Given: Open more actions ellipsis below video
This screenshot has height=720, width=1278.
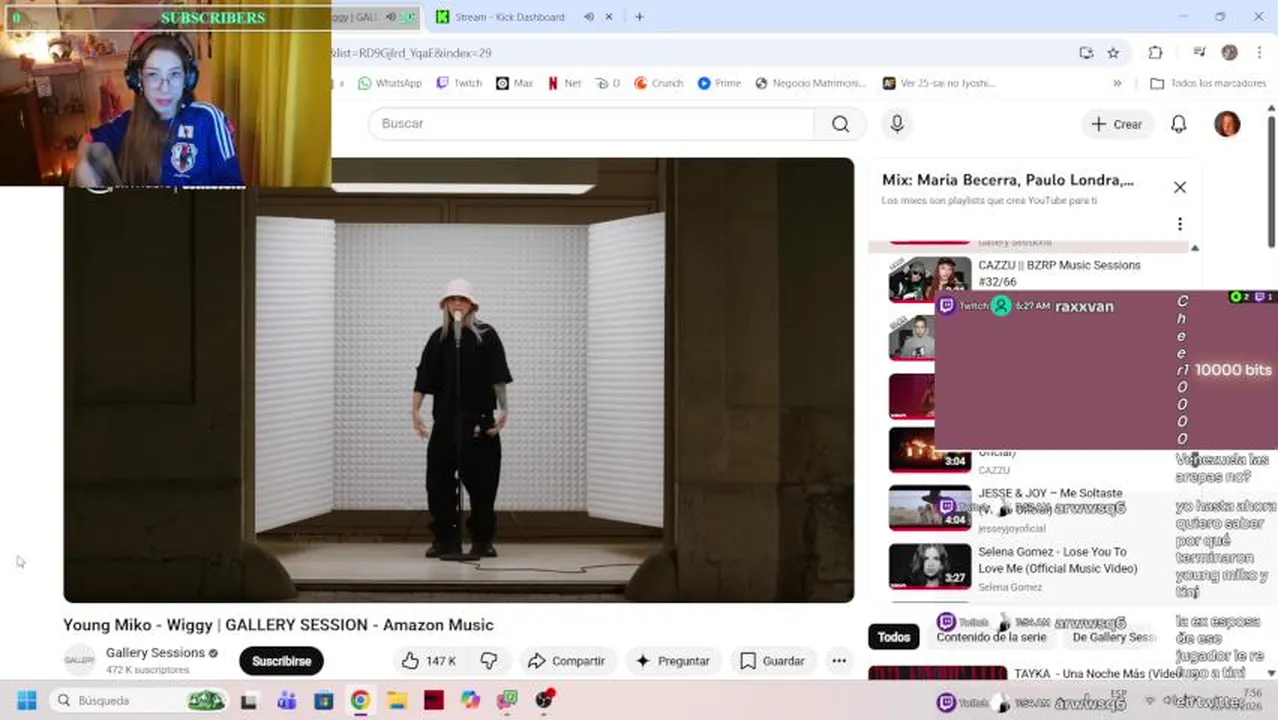Looking at the screenshot, I should (839, 661).
